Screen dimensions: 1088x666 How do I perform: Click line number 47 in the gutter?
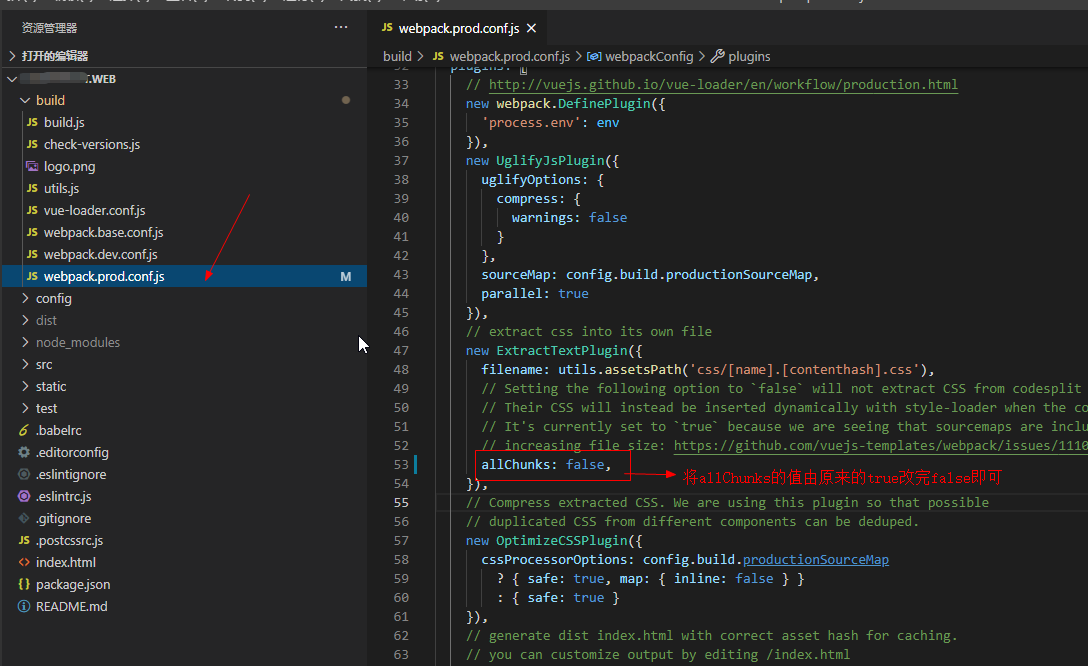401,350
